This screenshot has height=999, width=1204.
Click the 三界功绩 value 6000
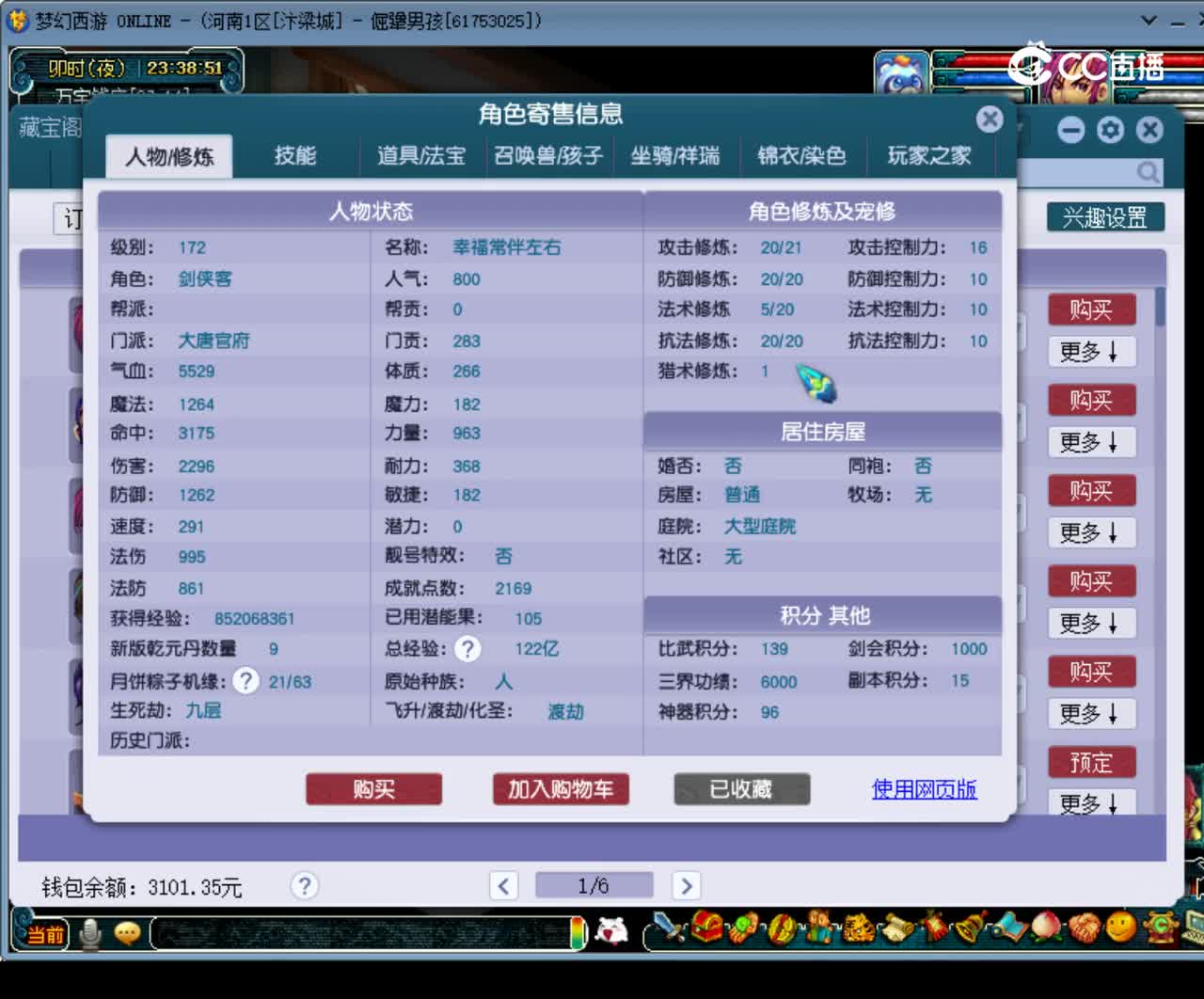(779, 682)
